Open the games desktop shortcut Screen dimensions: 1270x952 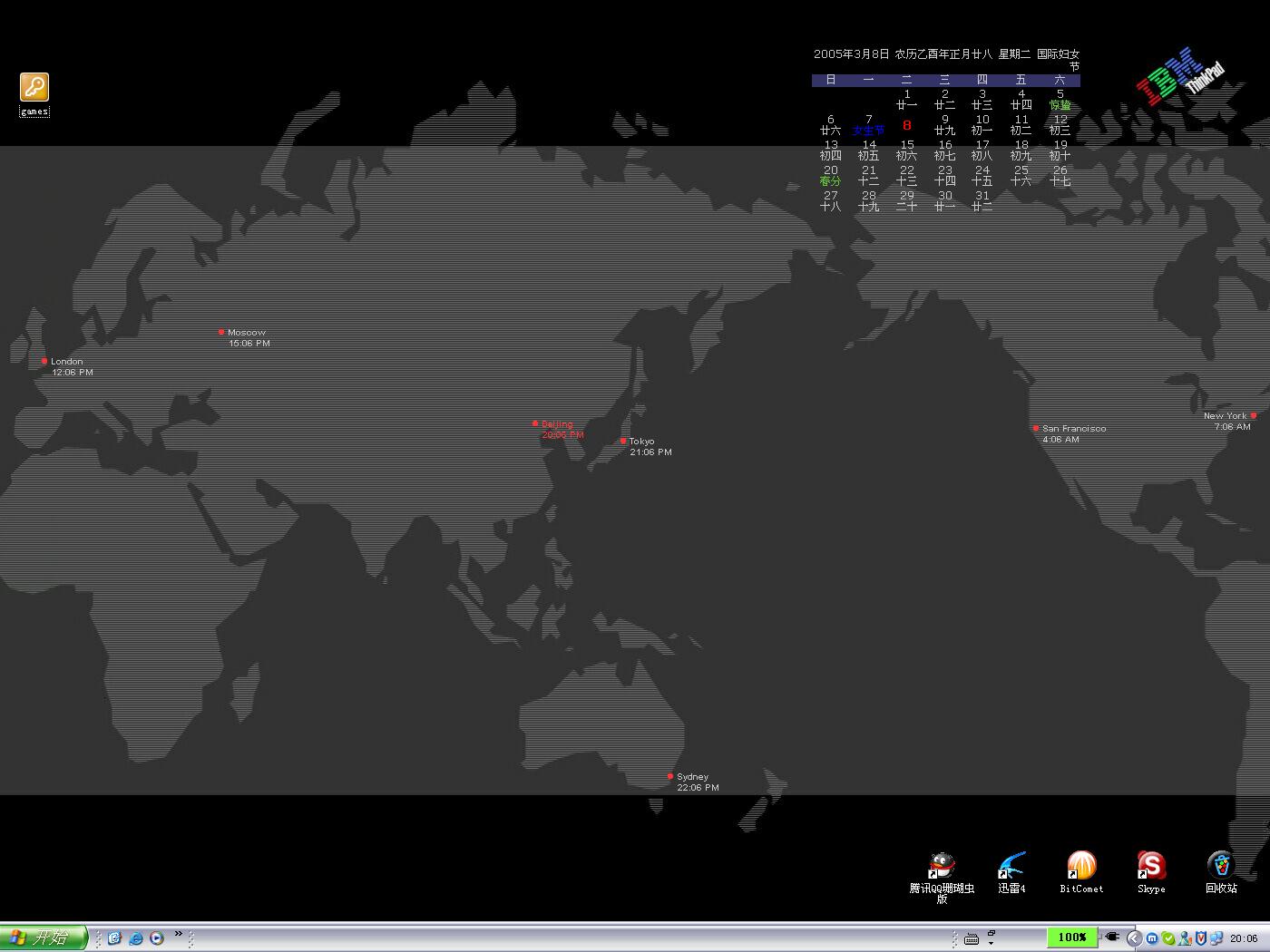coord(34,88)
